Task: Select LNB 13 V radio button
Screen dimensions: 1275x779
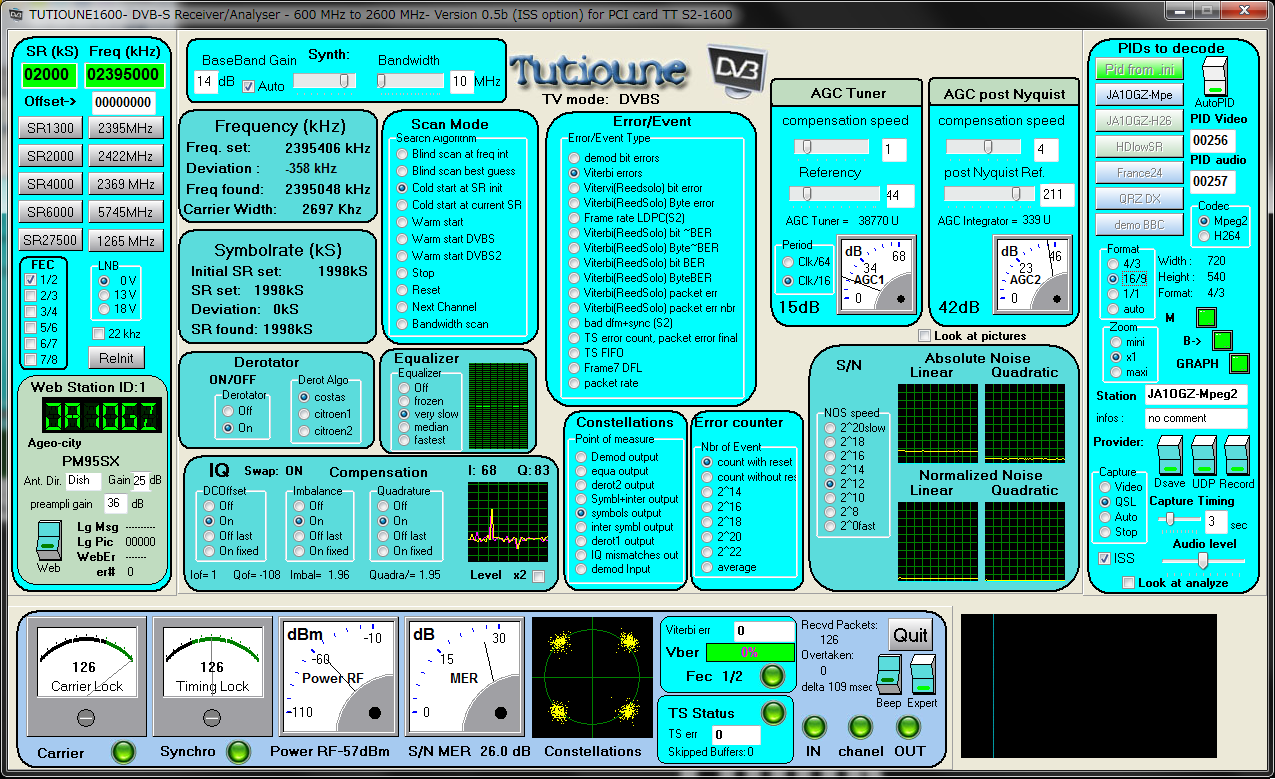Action: click(x=104, y=295)
